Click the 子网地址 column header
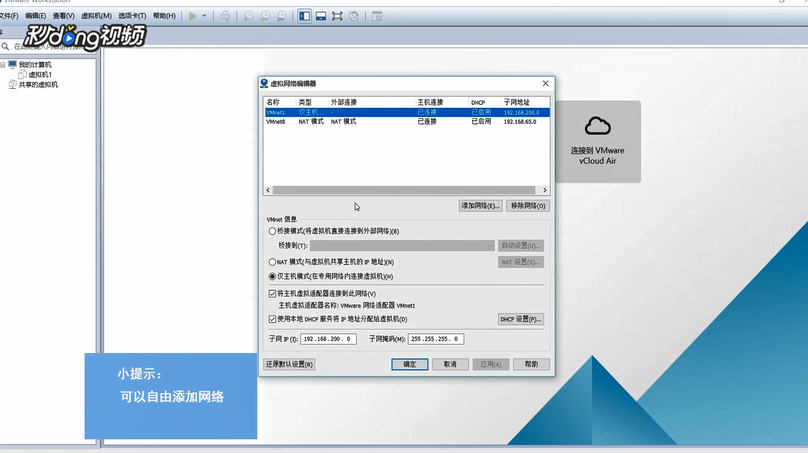 (x=525, y=102)
